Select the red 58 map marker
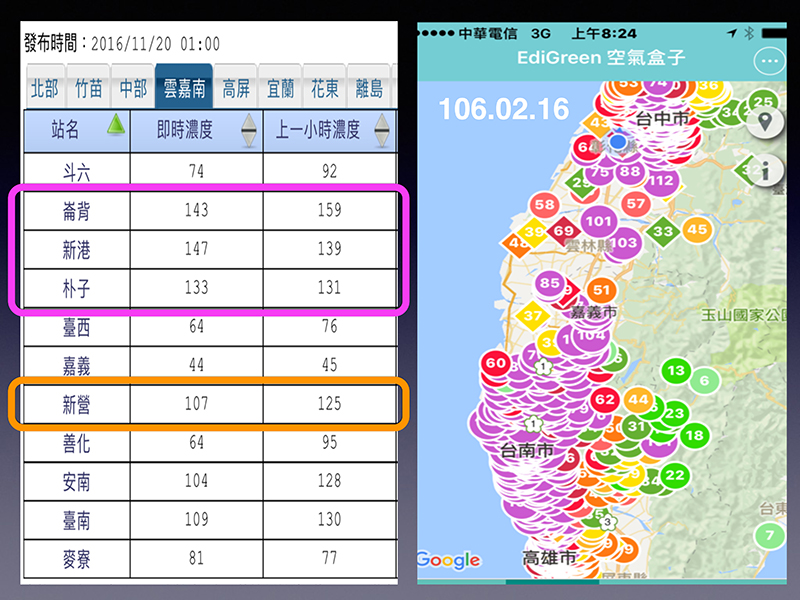The width and height of the screenshot is (800, 600). 544,205
